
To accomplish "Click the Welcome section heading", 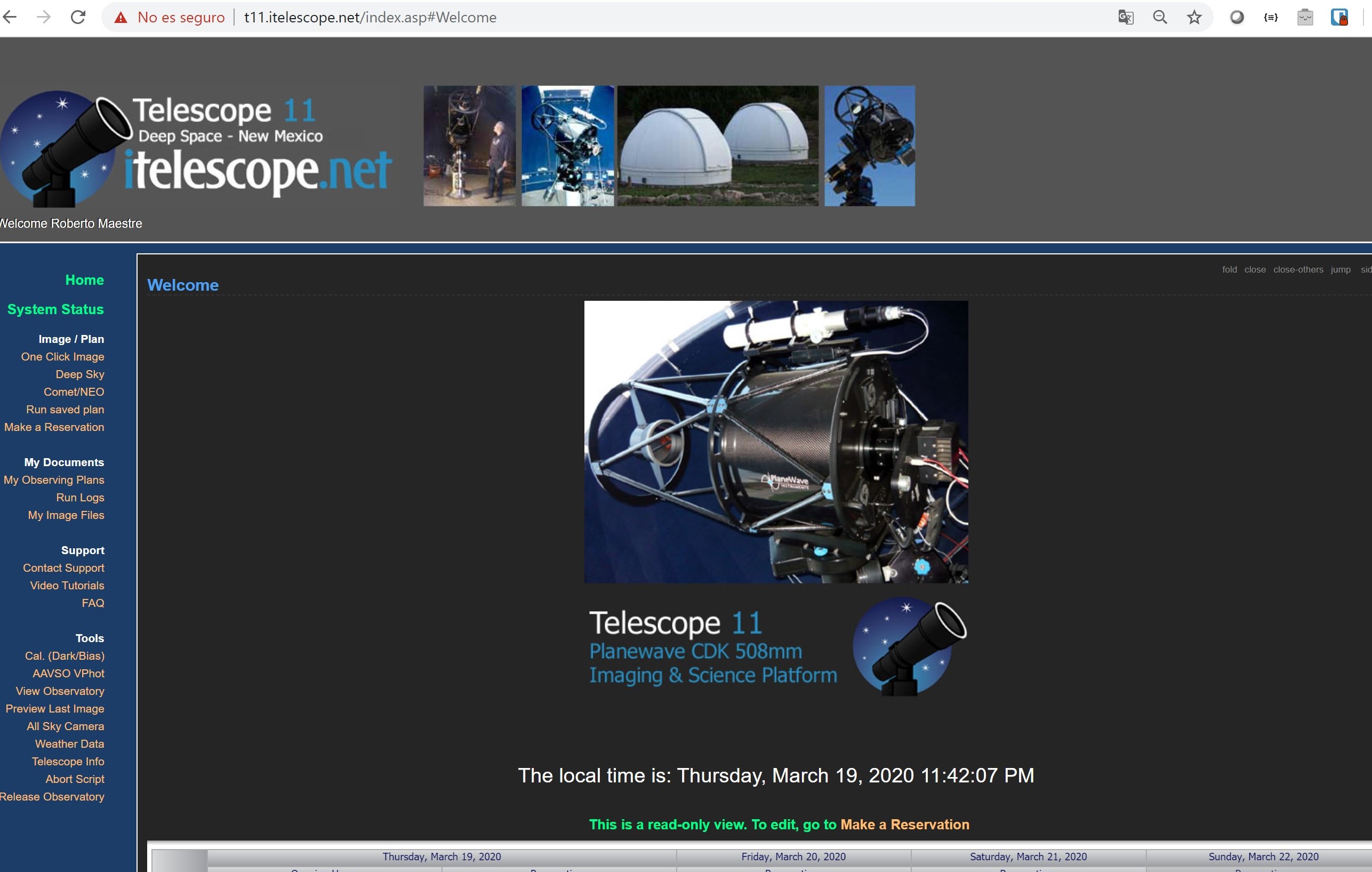I will coord(183,285).
